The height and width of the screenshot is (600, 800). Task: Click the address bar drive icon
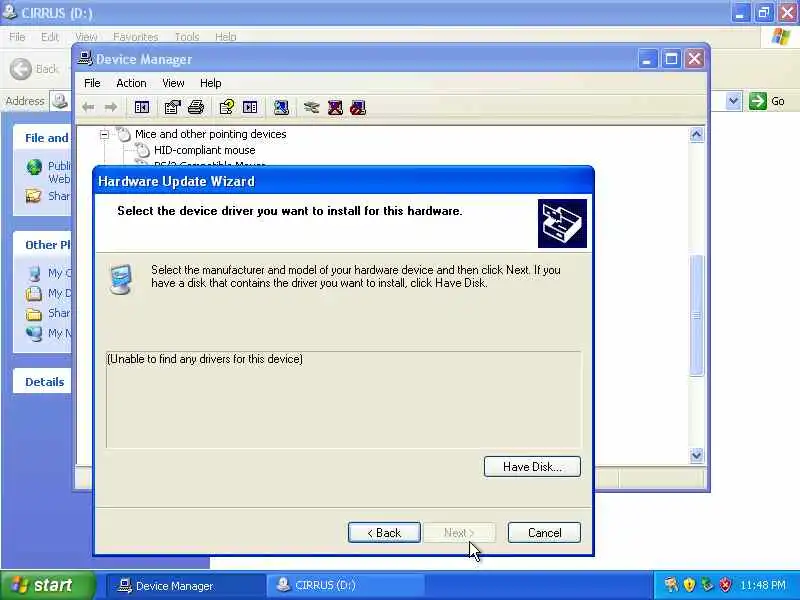click(60, 101)
